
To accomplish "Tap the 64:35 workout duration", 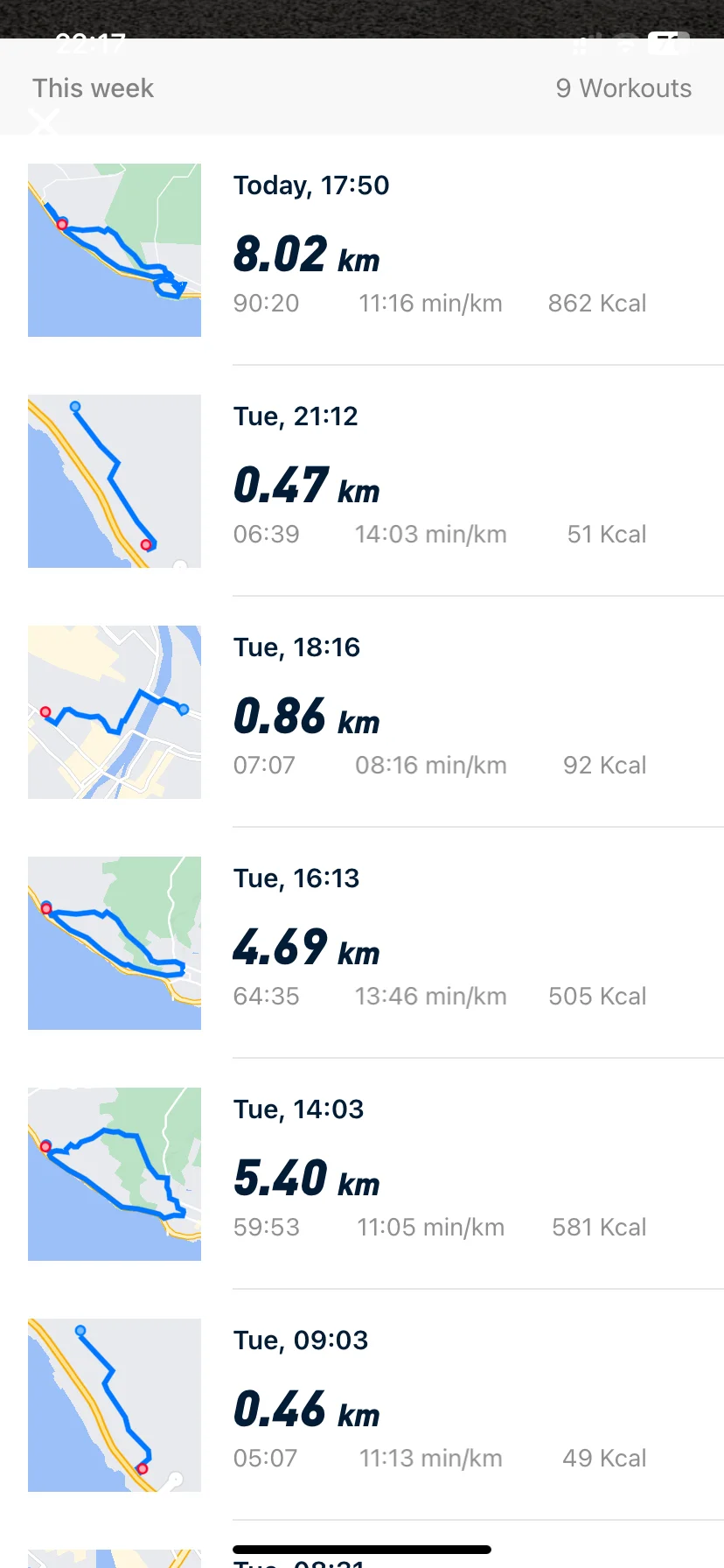I will coord(266,997).
